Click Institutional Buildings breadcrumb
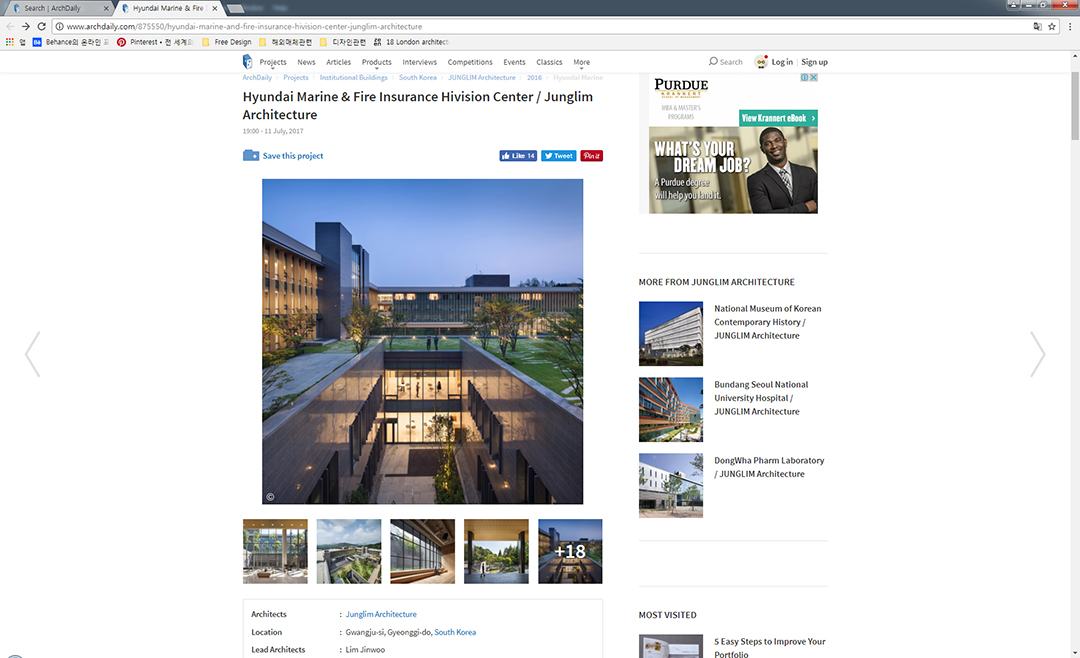This screenshot has height=658, width=1080. point(353,78)
